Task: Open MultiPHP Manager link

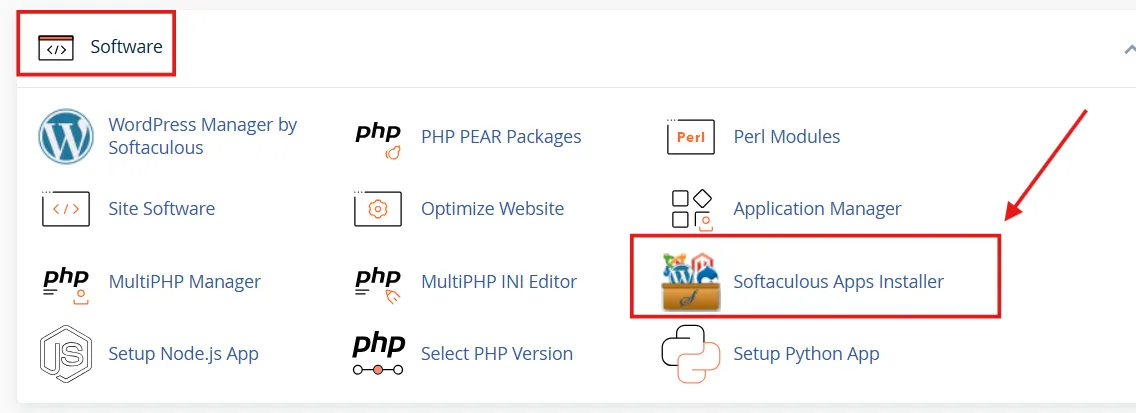Action: click(x=185, y=281)
